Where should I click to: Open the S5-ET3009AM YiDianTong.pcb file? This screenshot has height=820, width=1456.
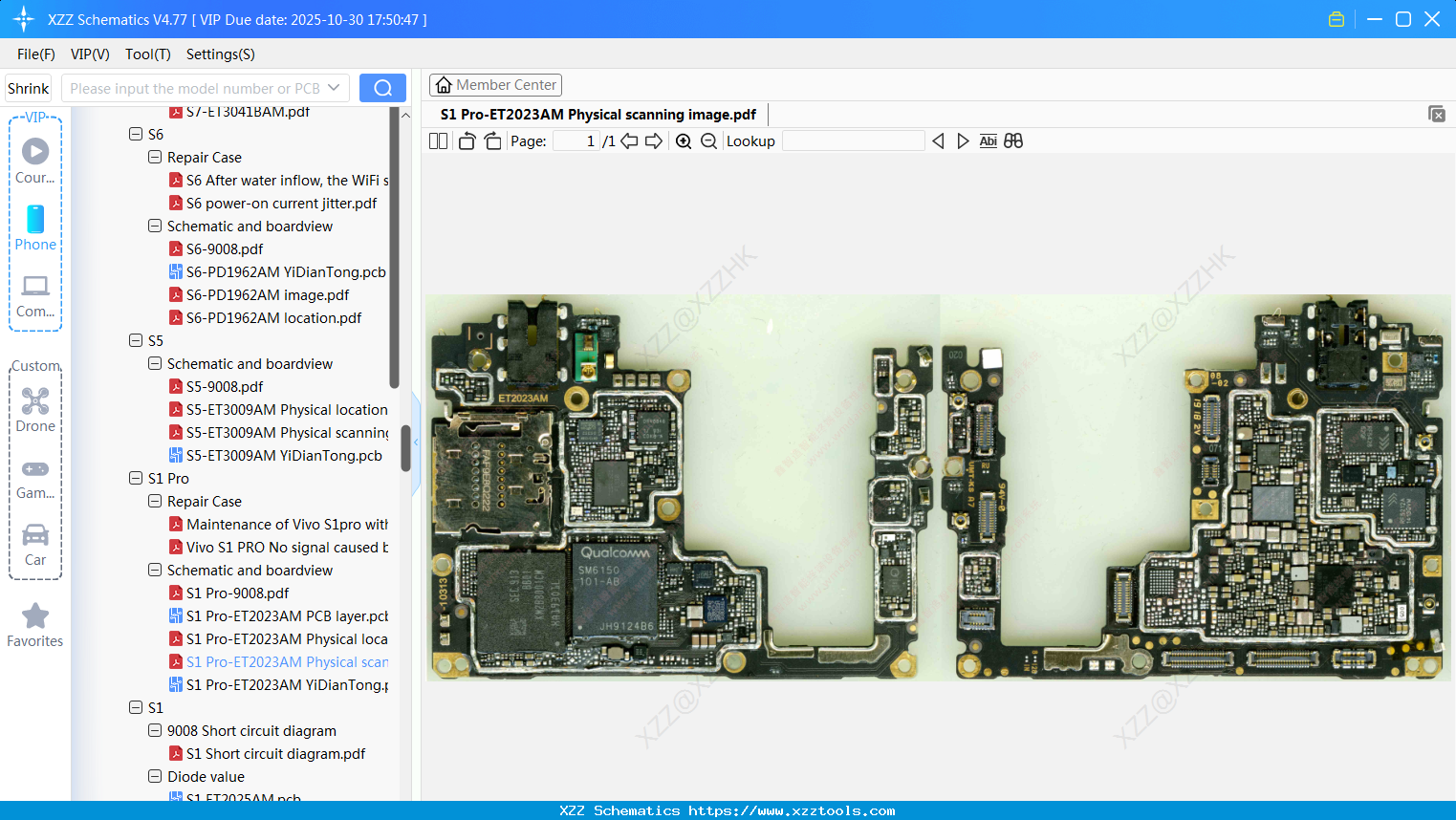[284, 456]
